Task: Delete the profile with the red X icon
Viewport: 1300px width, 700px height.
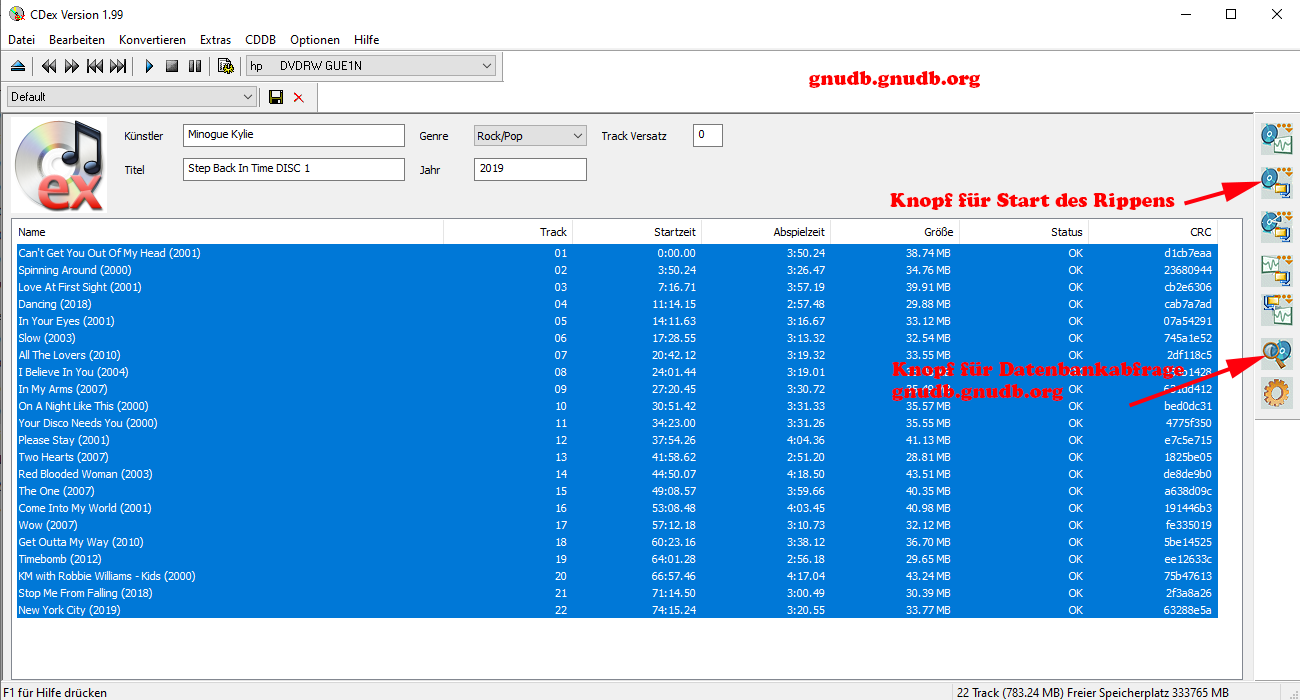Action: click(x=298, y=97)
